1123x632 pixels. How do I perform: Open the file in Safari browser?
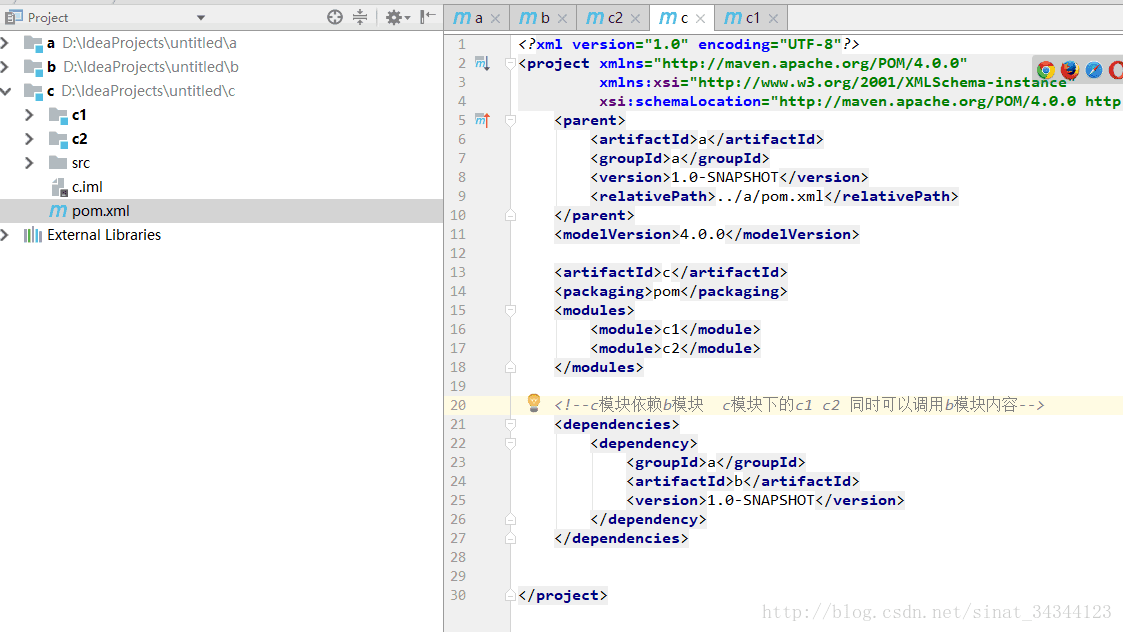1094,70
